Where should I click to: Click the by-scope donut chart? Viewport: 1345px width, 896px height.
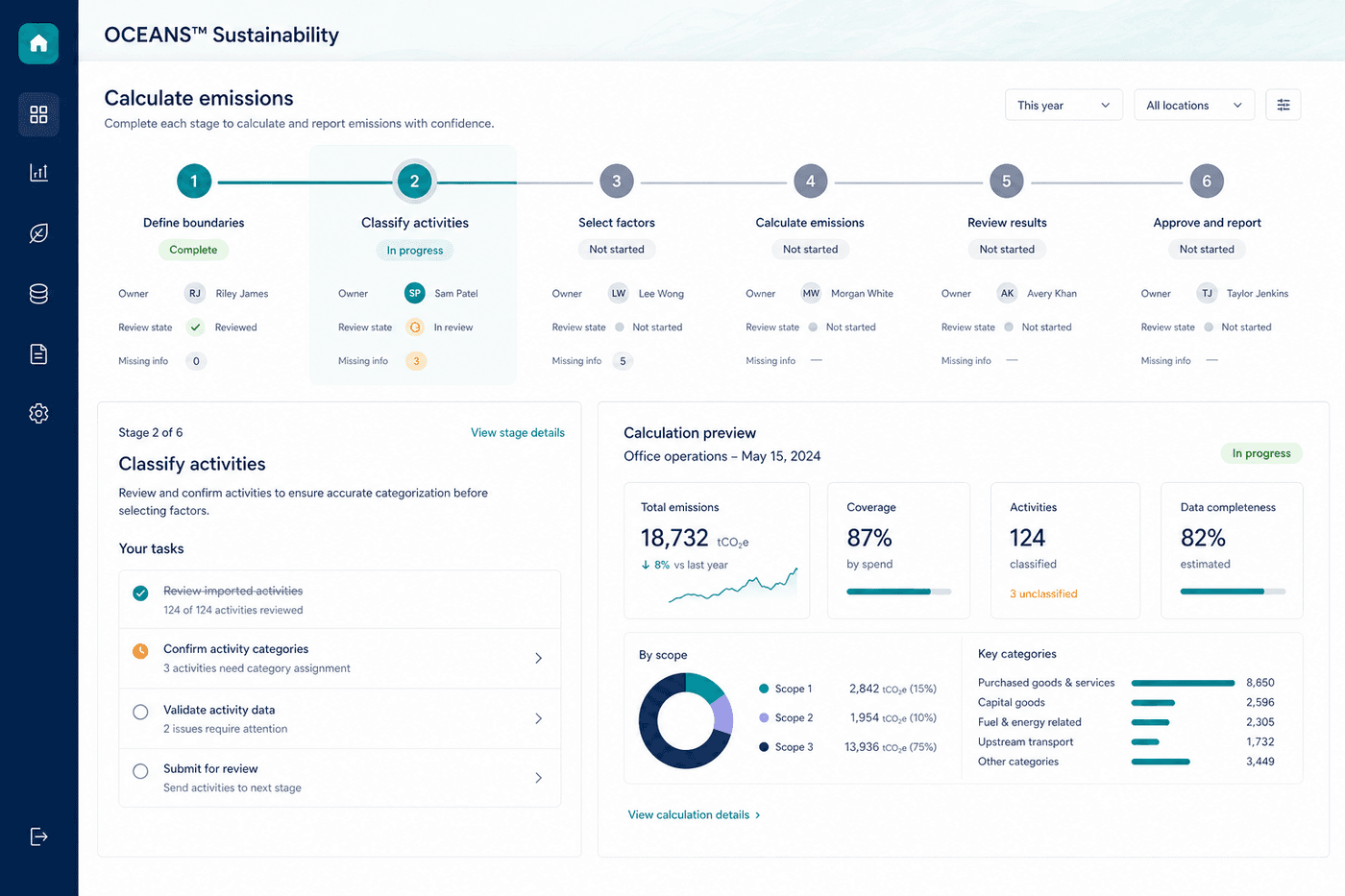[686, 720]
